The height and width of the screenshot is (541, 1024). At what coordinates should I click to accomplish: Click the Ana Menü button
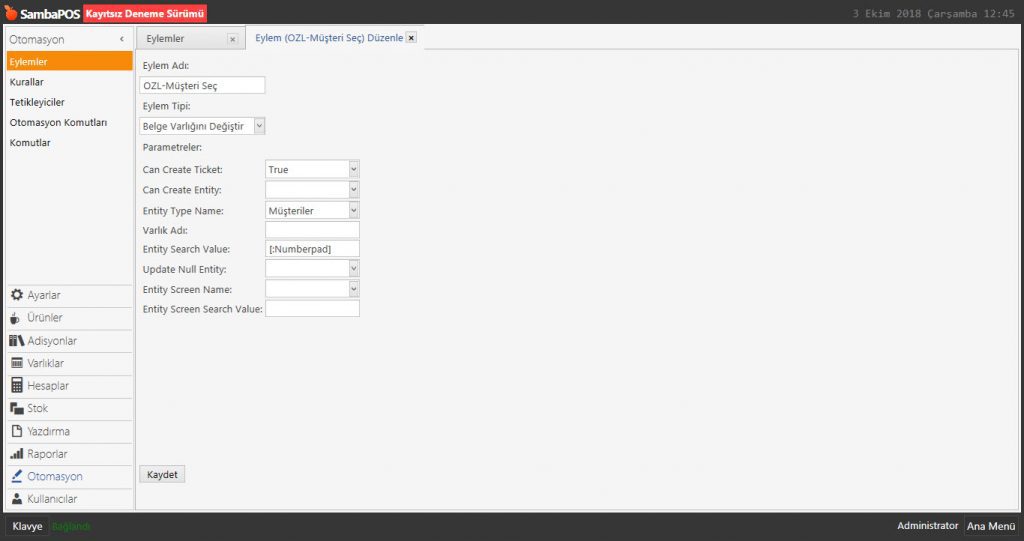coord(991,526)
